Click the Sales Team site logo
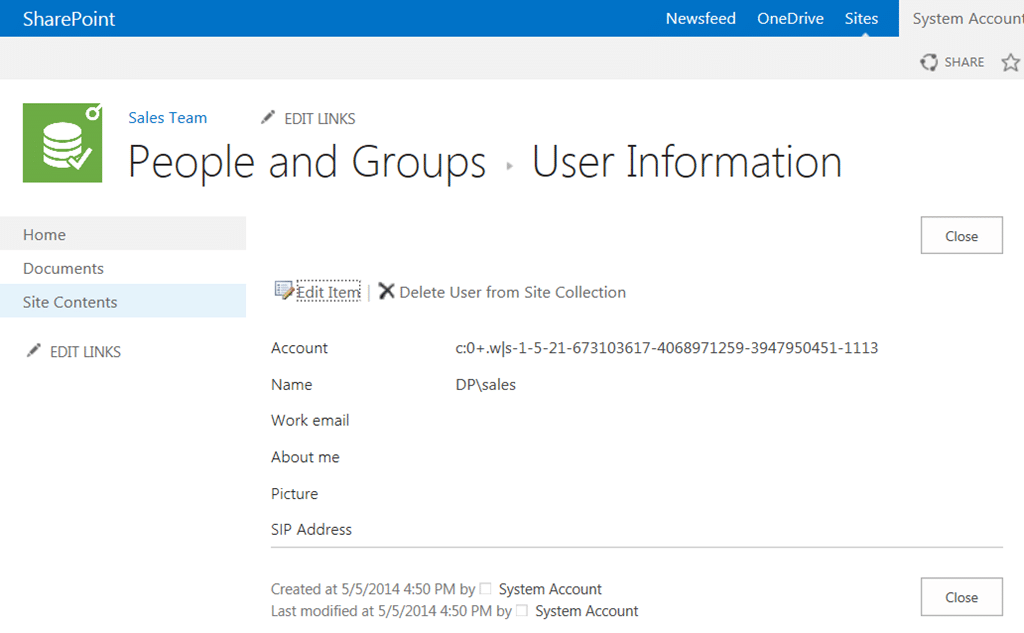The height and width of the screenshot is (633, 1024). [63, 142]
